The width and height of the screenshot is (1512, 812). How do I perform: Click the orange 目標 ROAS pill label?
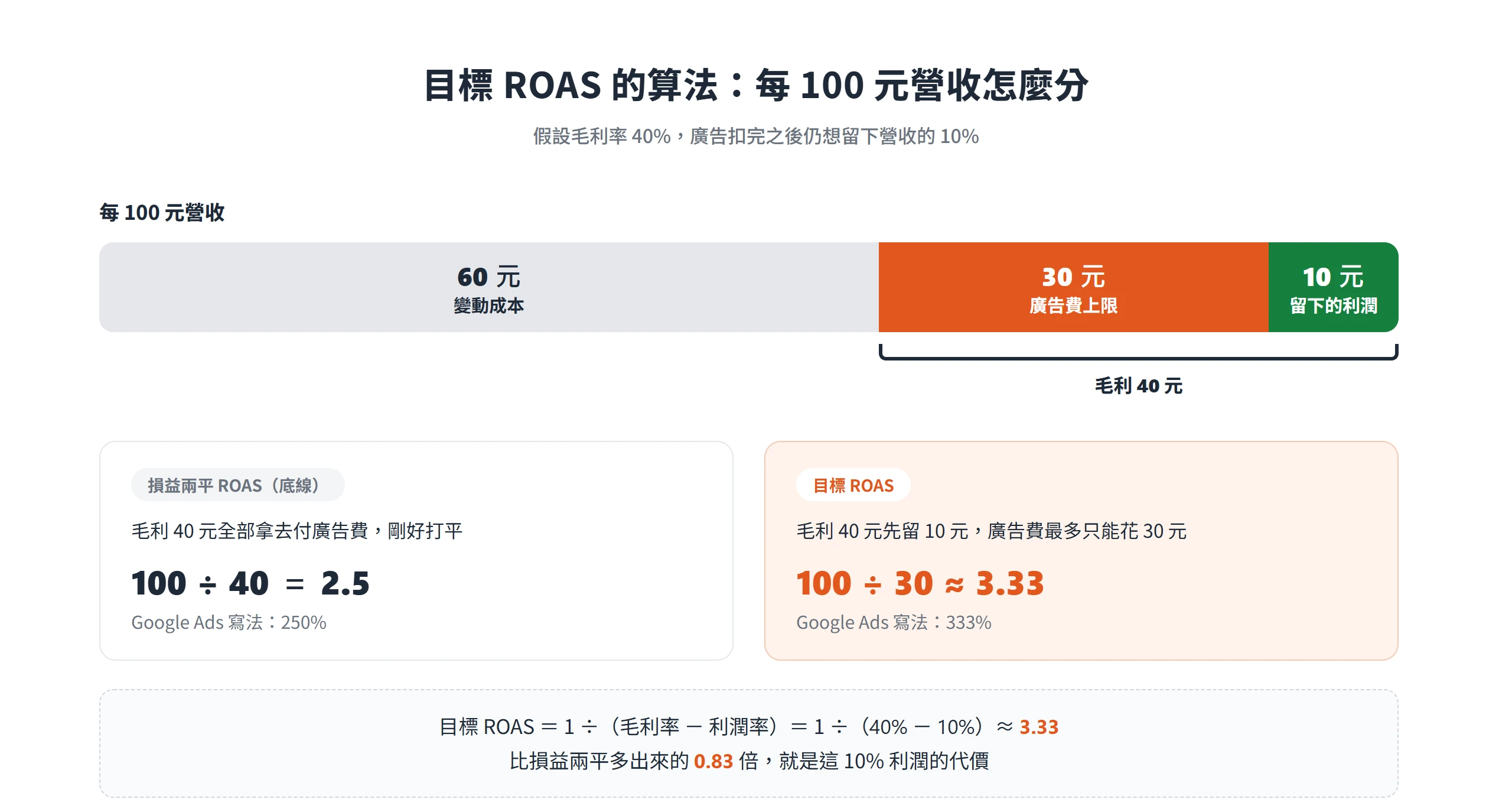click(x=853, y=485)
